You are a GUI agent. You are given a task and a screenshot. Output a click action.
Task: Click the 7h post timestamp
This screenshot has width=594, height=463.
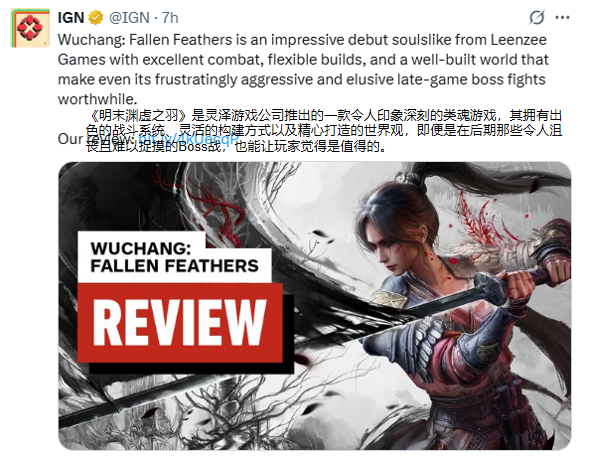170,18
